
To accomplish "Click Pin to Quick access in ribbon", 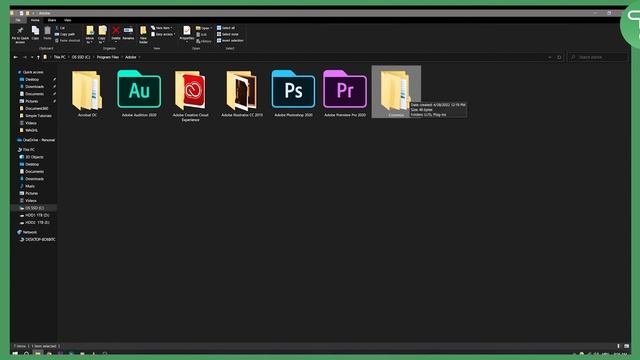I will (x=20, y=35).
